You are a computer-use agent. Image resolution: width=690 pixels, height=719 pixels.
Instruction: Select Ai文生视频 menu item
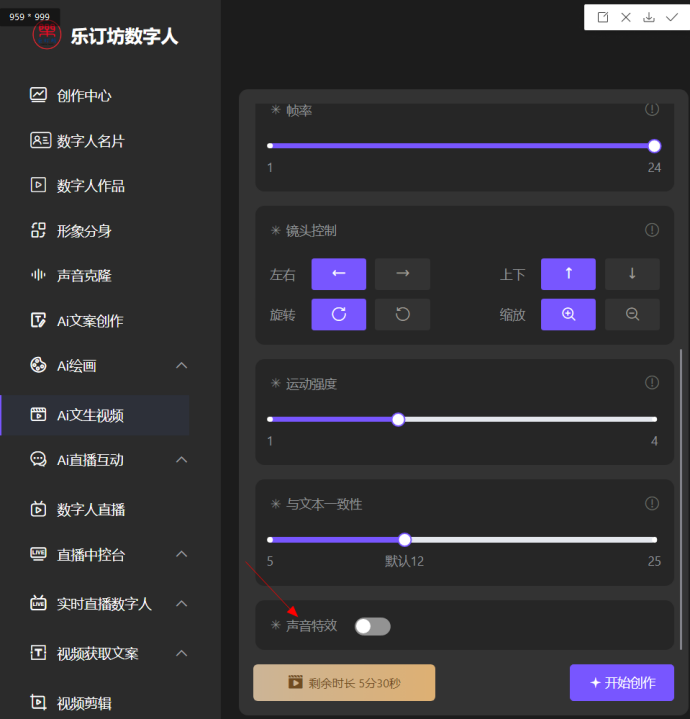tap(95, 415)
